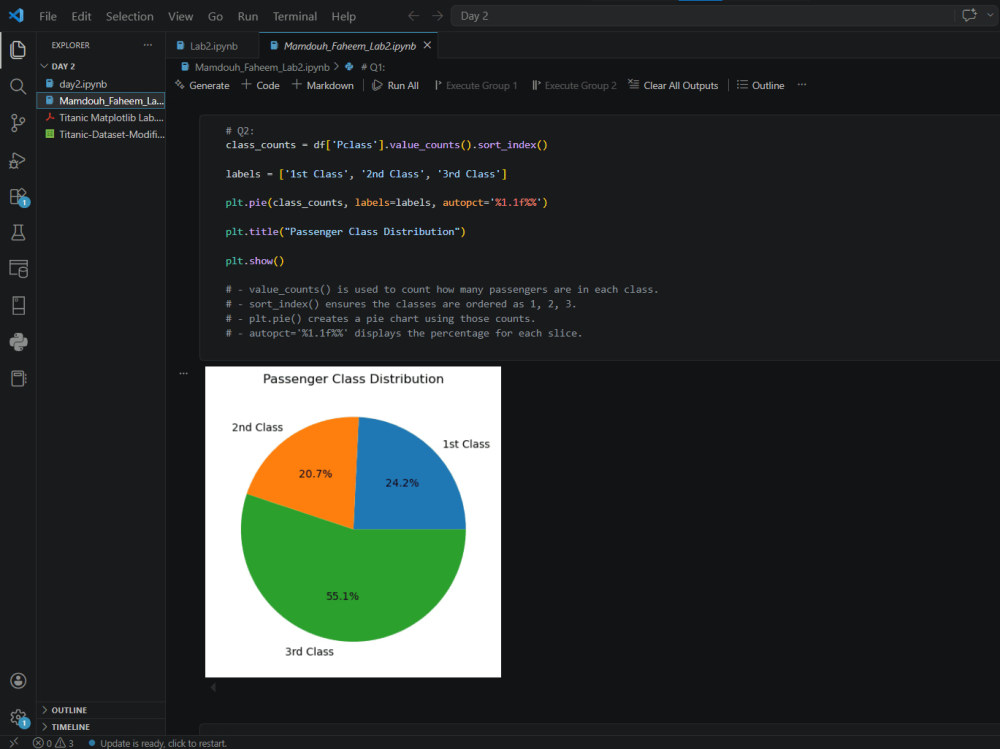Screen dimensions: 1000x749
Task: Close the Mamdouh_Faheem_Lab2.ipynb tab
Action: pos(427,45)
